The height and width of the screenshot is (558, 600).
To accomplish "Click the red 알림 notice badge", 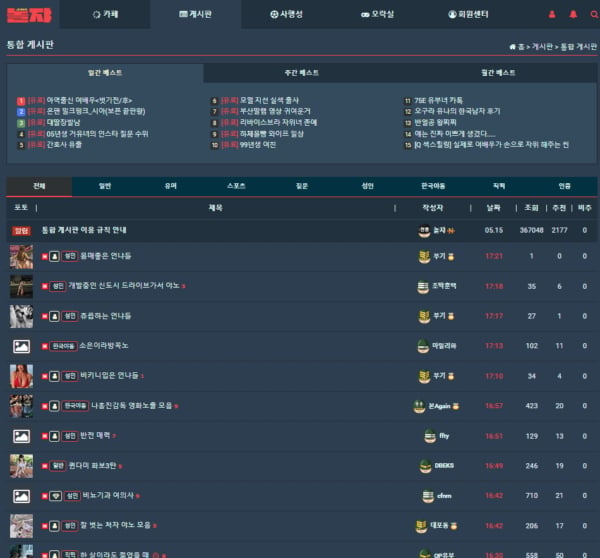I will click(21, 230).
